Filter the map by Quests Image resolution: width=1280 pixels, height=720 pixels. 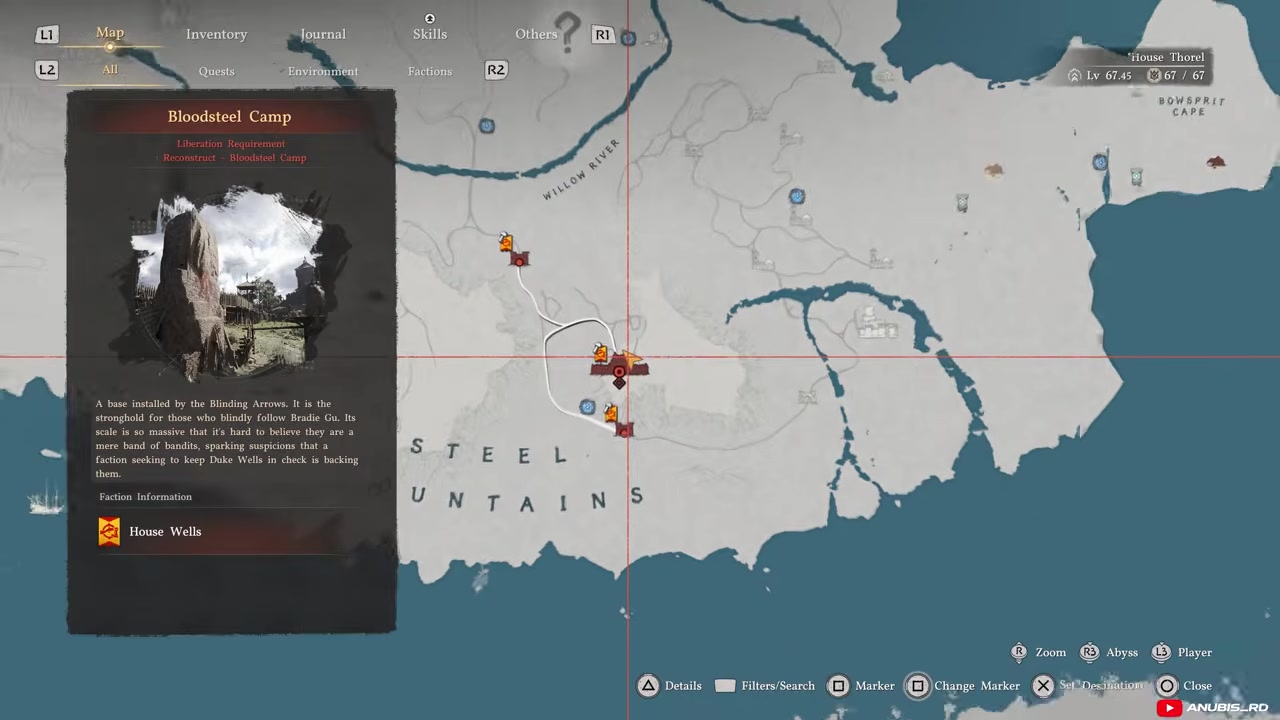click(x=216, y=71)
